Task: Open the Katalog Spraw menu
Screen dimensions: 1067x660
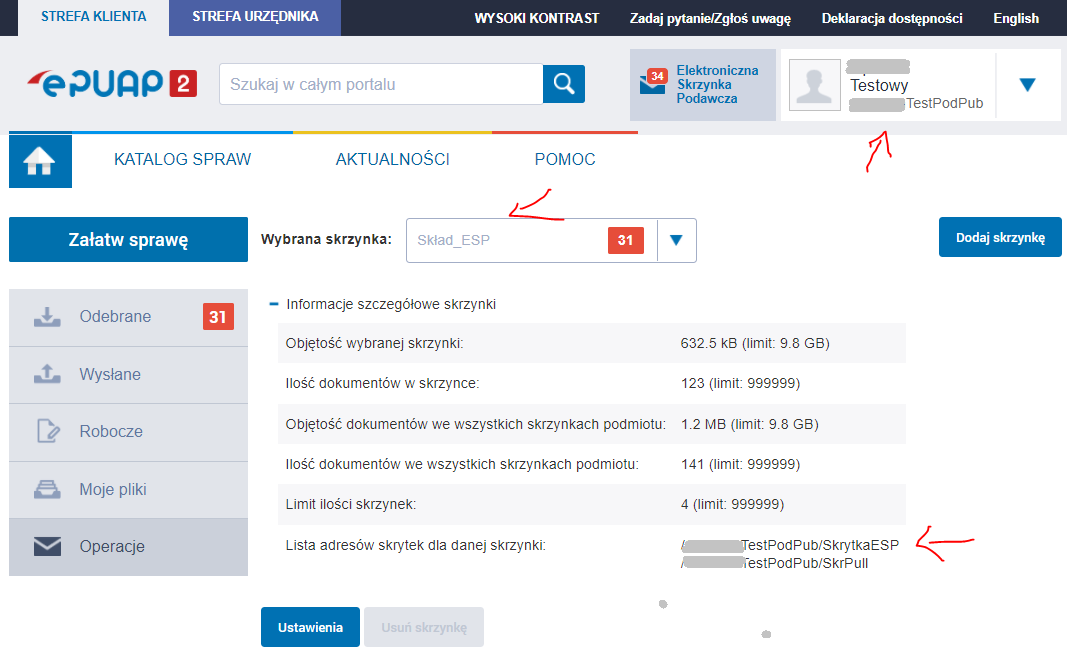Action: (182, 160)
